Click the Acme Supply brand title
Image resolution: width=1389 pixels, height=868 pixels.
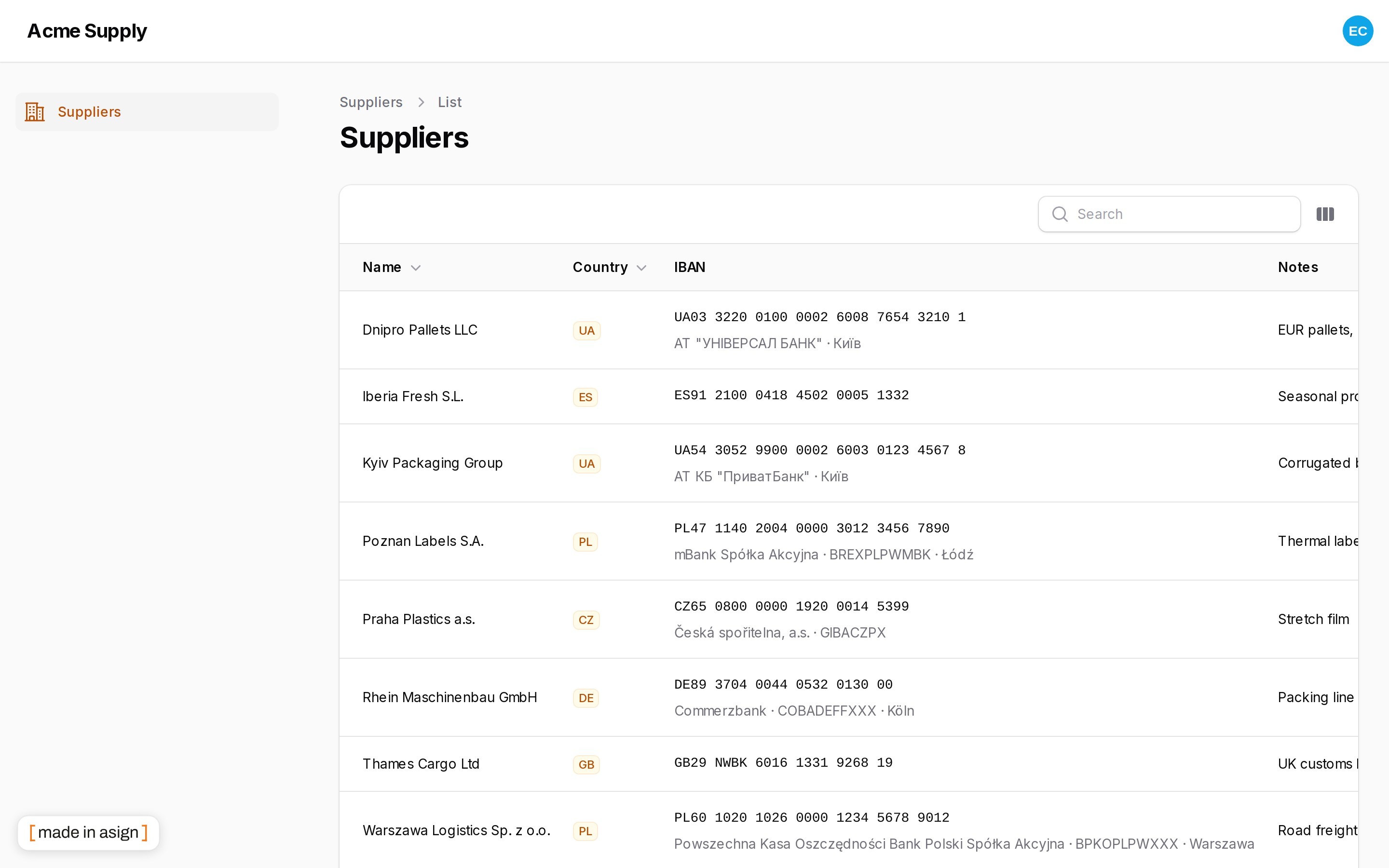pyautogui.click(x=87, y=31)
